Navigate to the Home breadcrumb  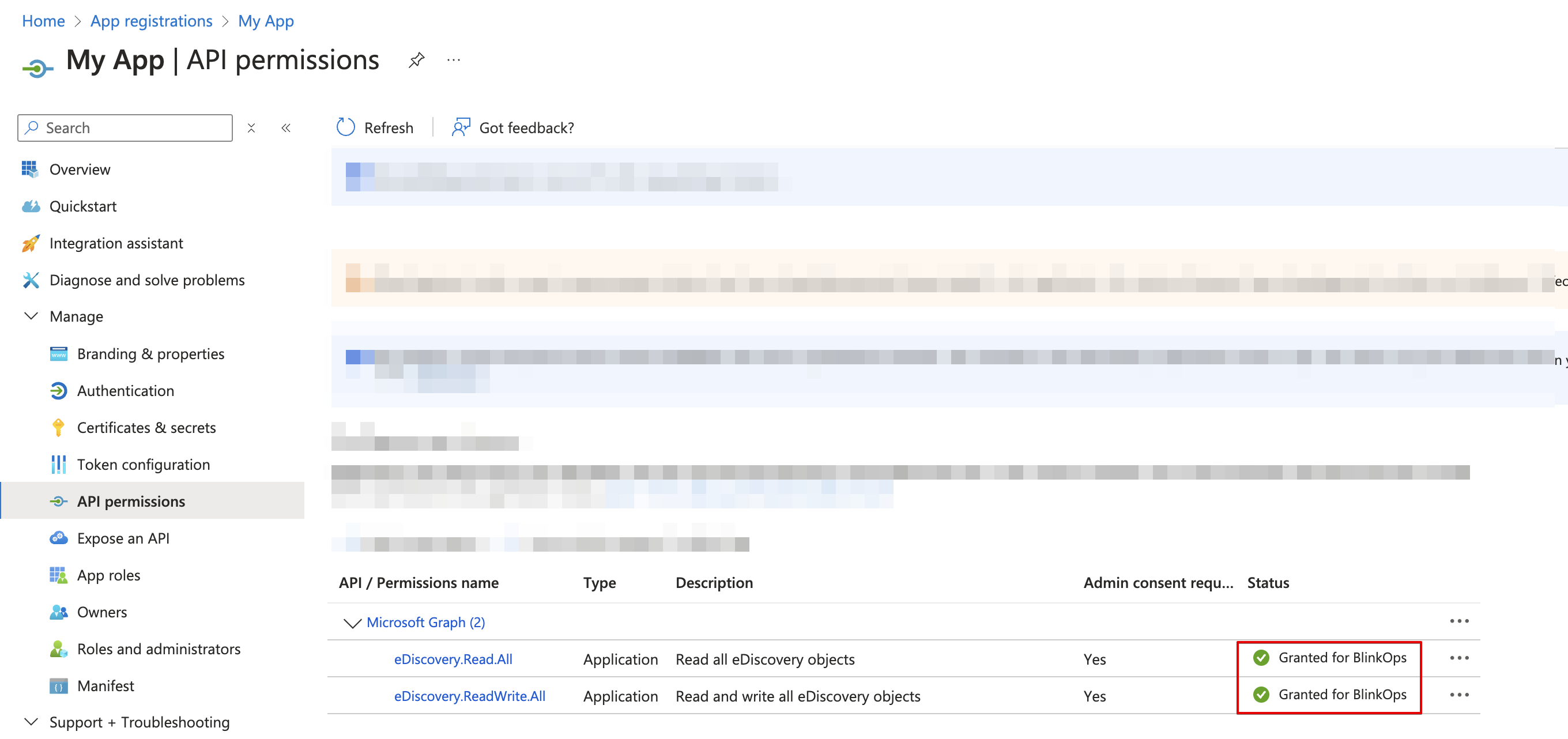point(43,21)
